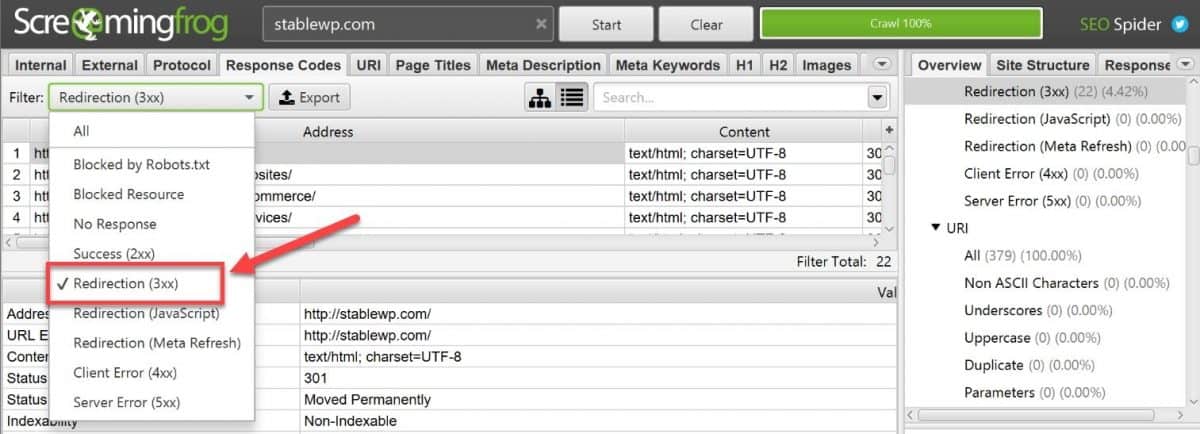The height and width of the screenshot is (434, 1200).
Task: Open the Meta Description tab
Action: pyautogui.click(x=543, y=65)
